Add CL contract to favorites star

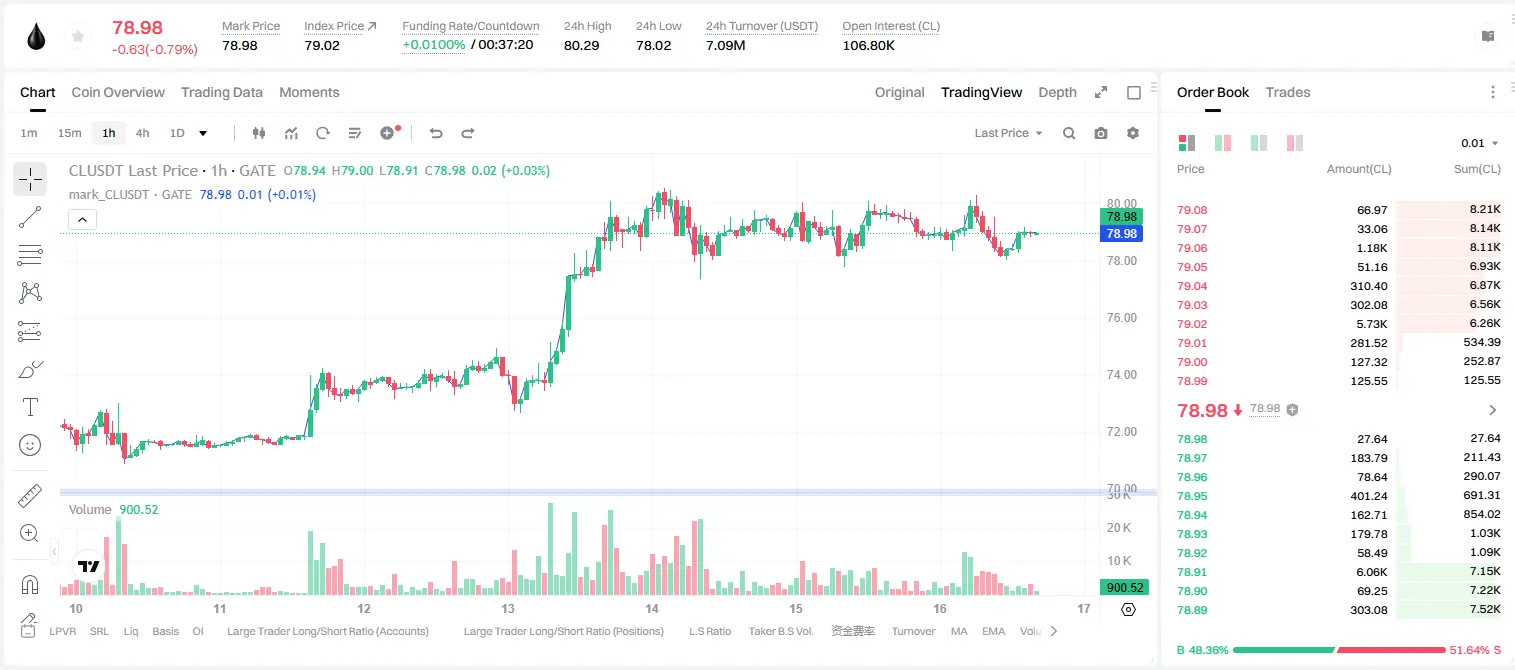78,37
